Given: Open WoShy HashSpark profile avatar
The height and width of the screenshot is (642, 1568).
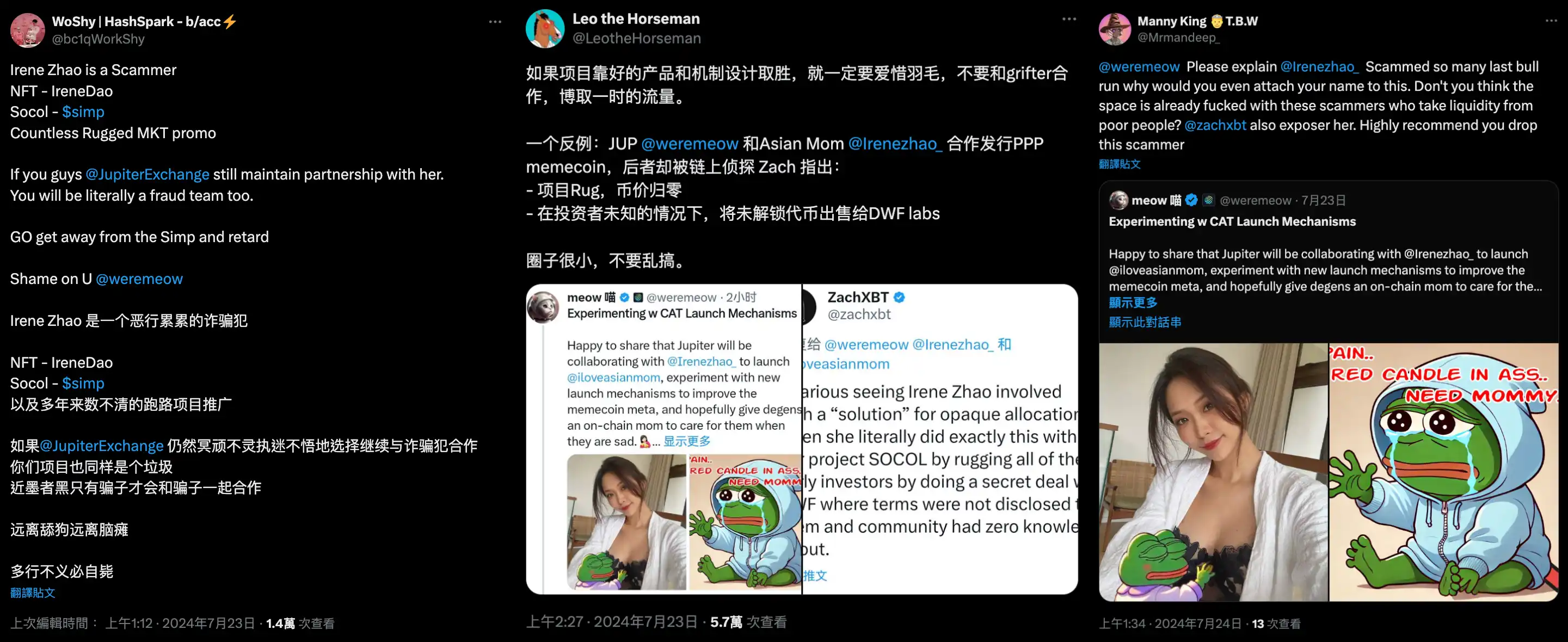Looking at the screenshot, I should click(x=27, y=30).
